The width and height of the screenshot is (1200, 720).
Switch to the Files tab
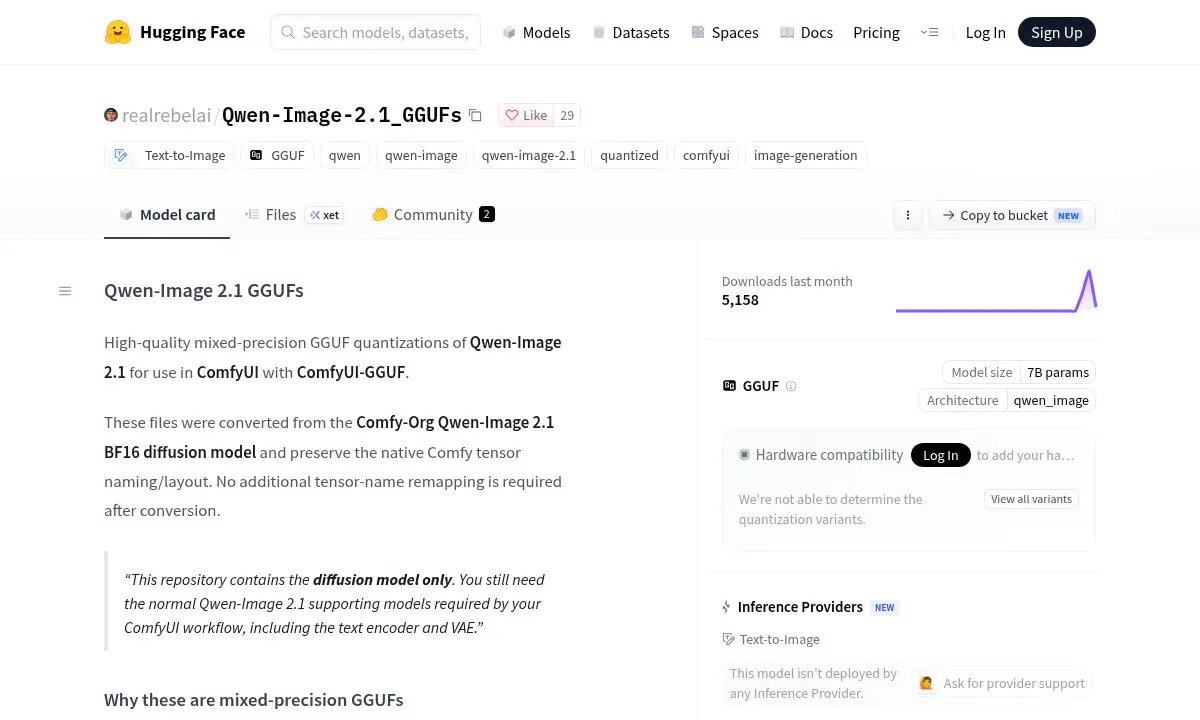[271, 214]
